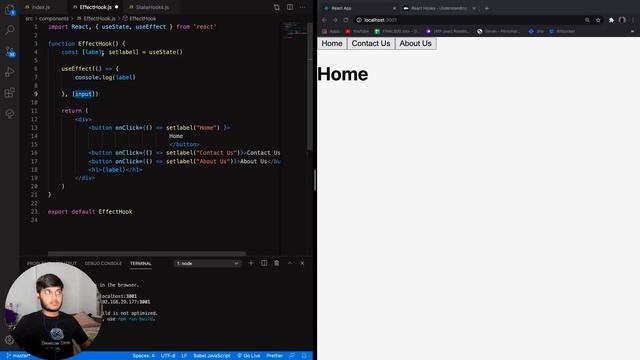Open the Source Control view
Viewport: 640px width, 360px height.
pos(10,51)
